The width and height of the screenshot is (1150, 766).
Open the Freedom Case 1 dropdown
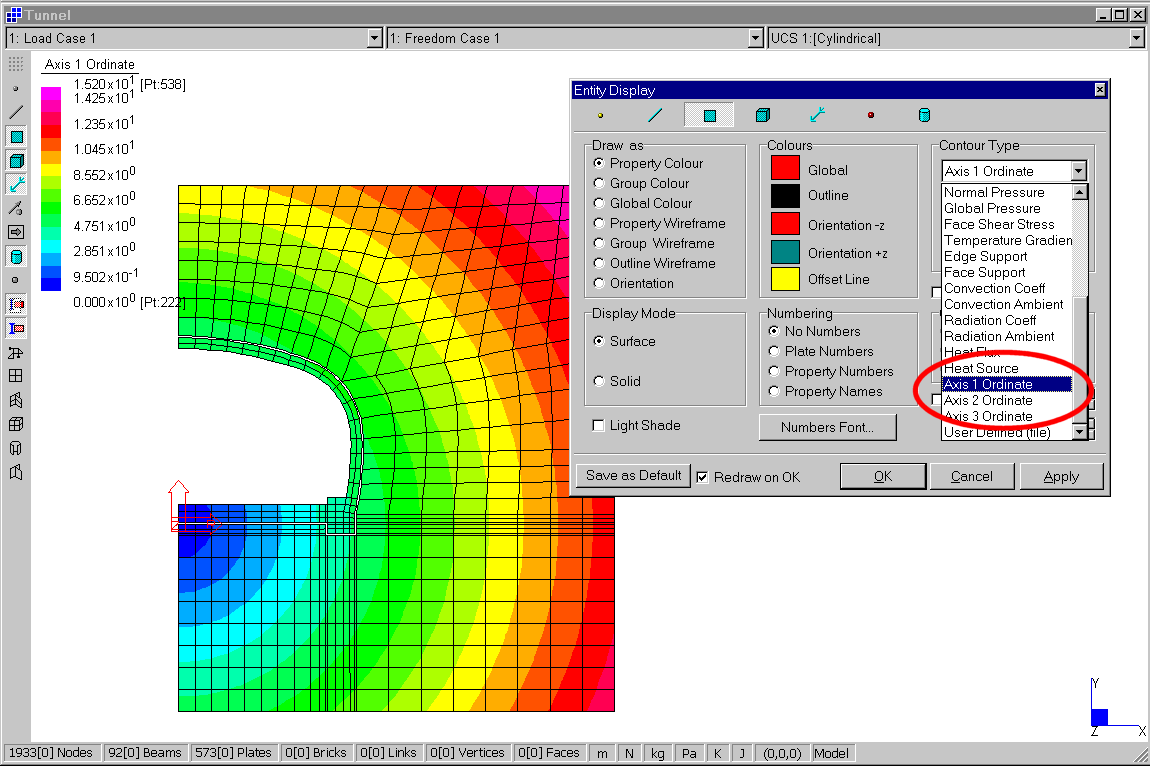(756, 38)
